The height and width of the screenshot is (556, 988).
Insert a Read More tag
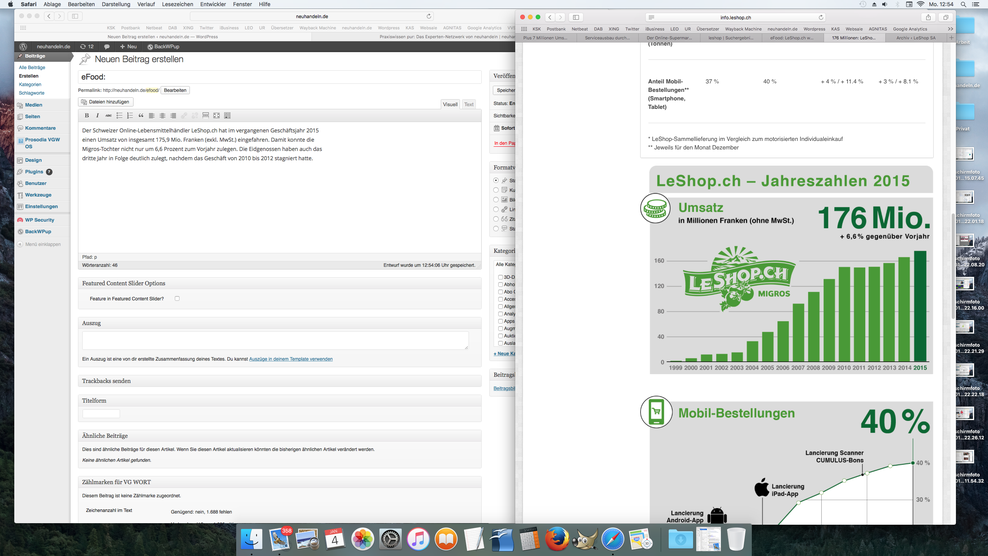(x=205, y=116)
